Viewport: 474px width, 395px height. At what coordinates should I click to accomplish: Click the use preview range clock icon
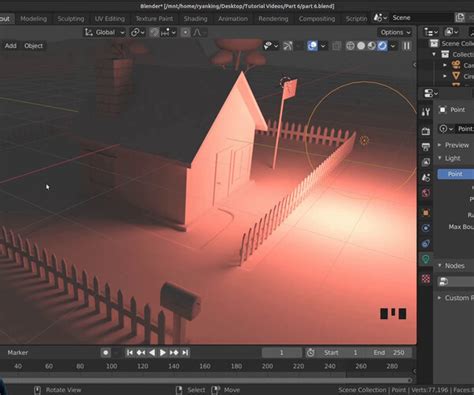(310, 353)
